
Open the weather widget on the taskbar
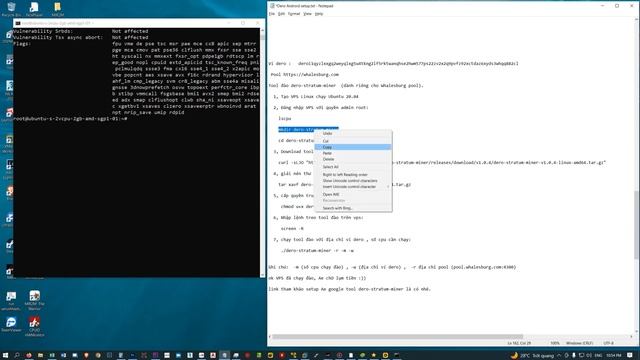tap(533, 356)
